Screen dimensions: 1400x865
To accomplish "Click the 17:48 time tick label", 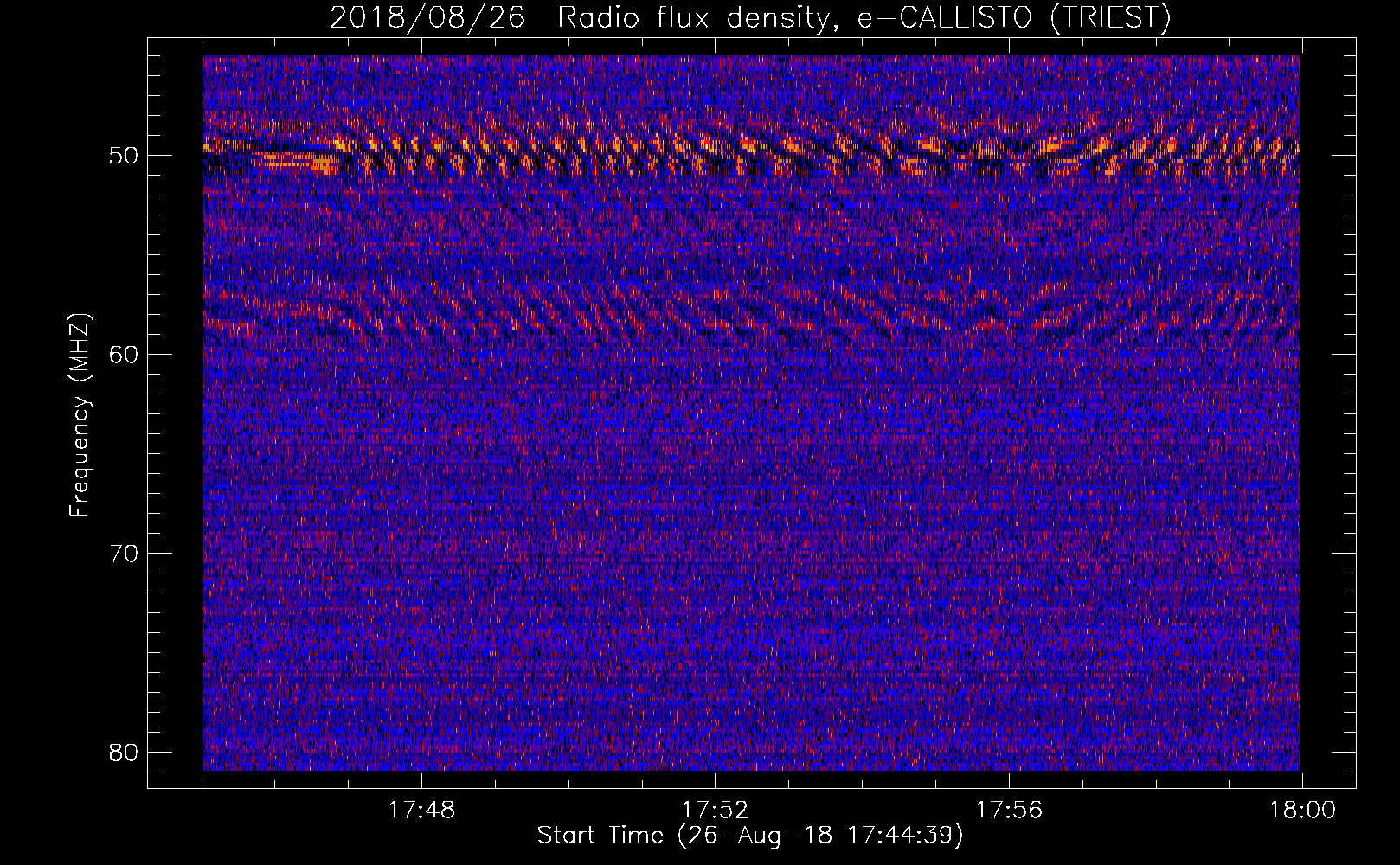I will (x=421, y=811).
